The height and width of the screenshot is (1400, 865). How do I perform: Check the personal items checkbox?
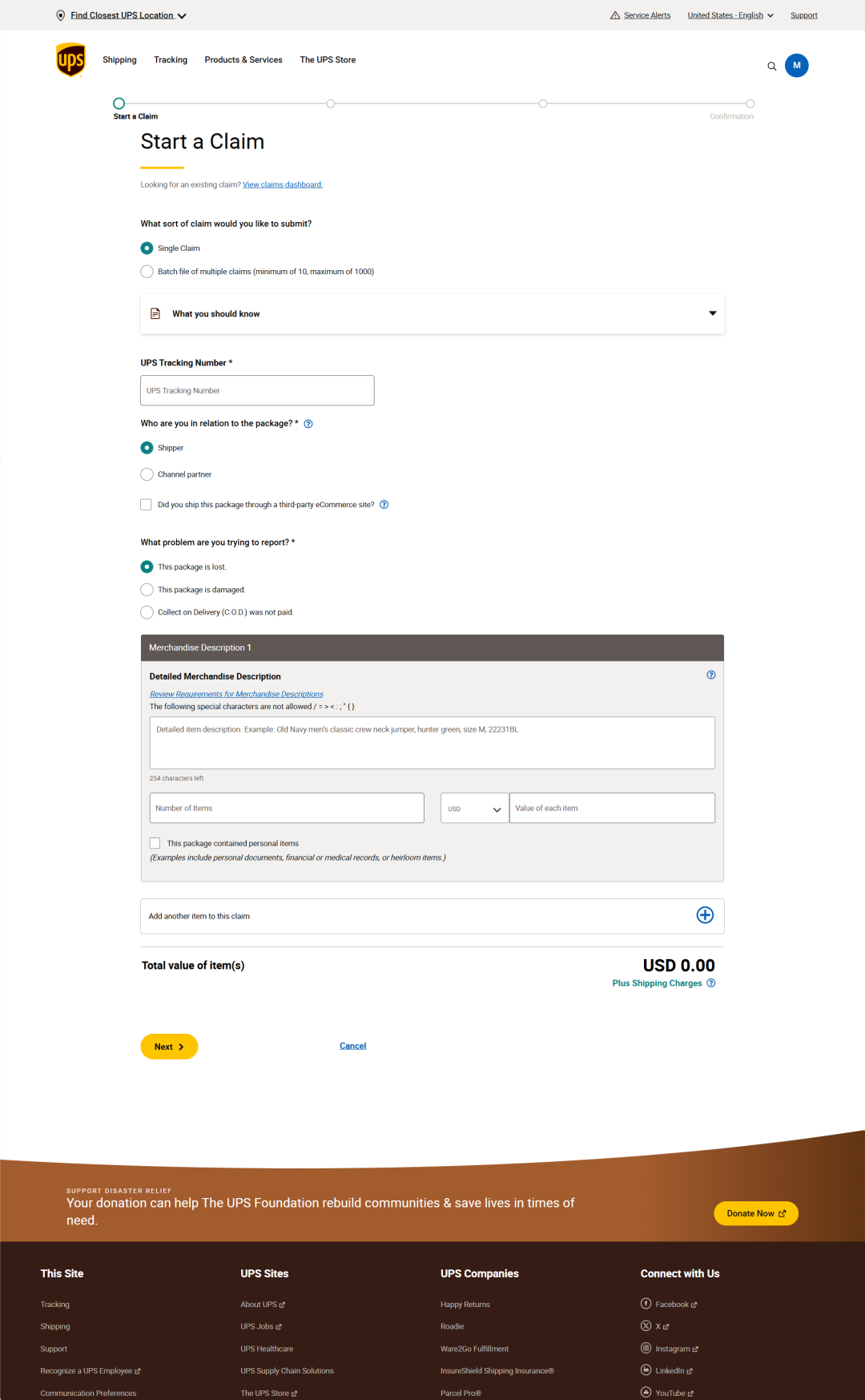(x=155, y=843)
